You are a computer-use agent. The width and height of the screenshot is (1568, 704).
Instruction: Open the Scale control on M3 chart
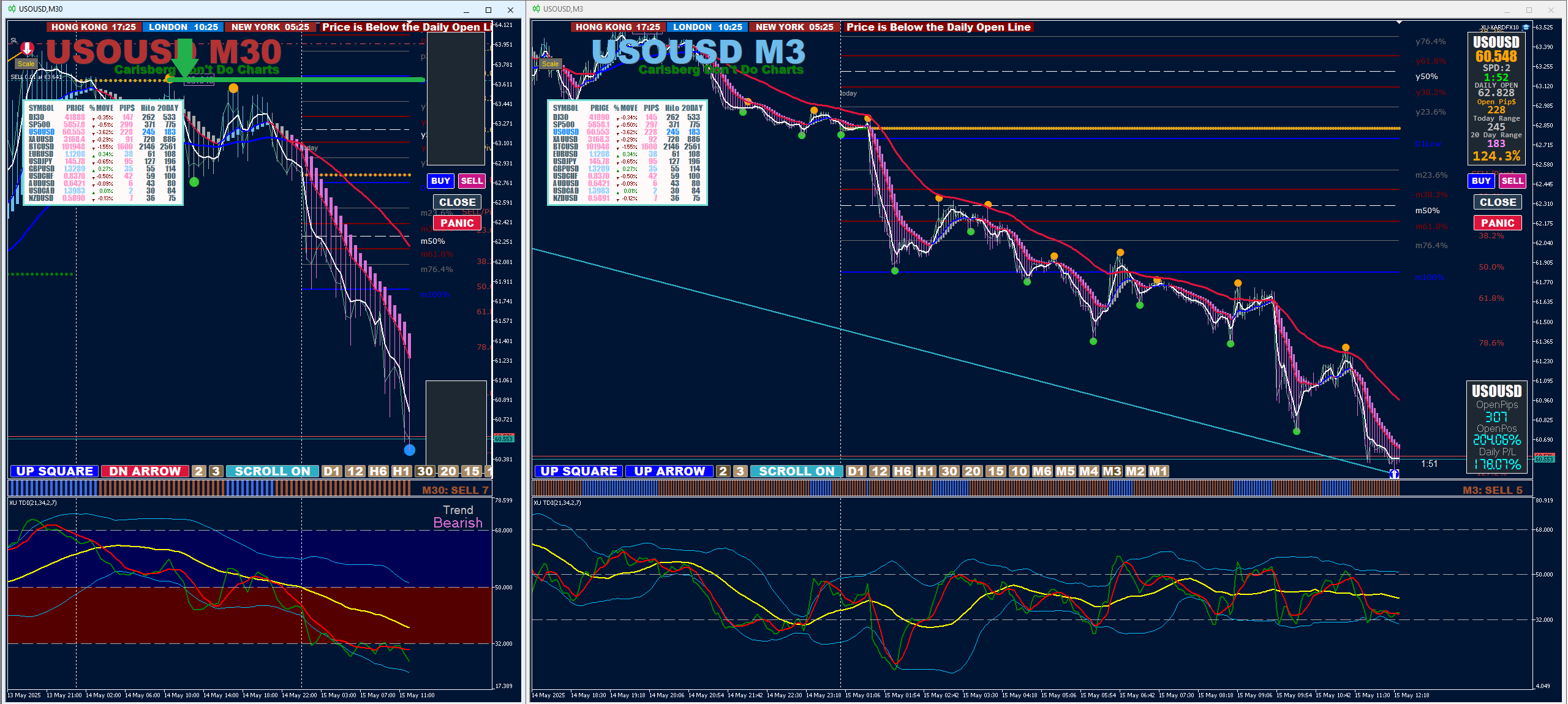click(x=550, y=64)
